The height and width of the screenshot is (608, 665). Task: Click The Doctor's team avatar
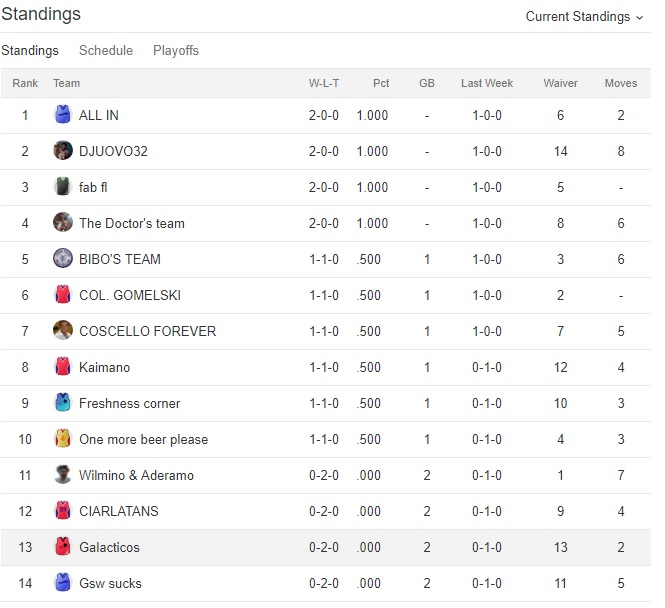pyautogui.click(x=63, y=223)
